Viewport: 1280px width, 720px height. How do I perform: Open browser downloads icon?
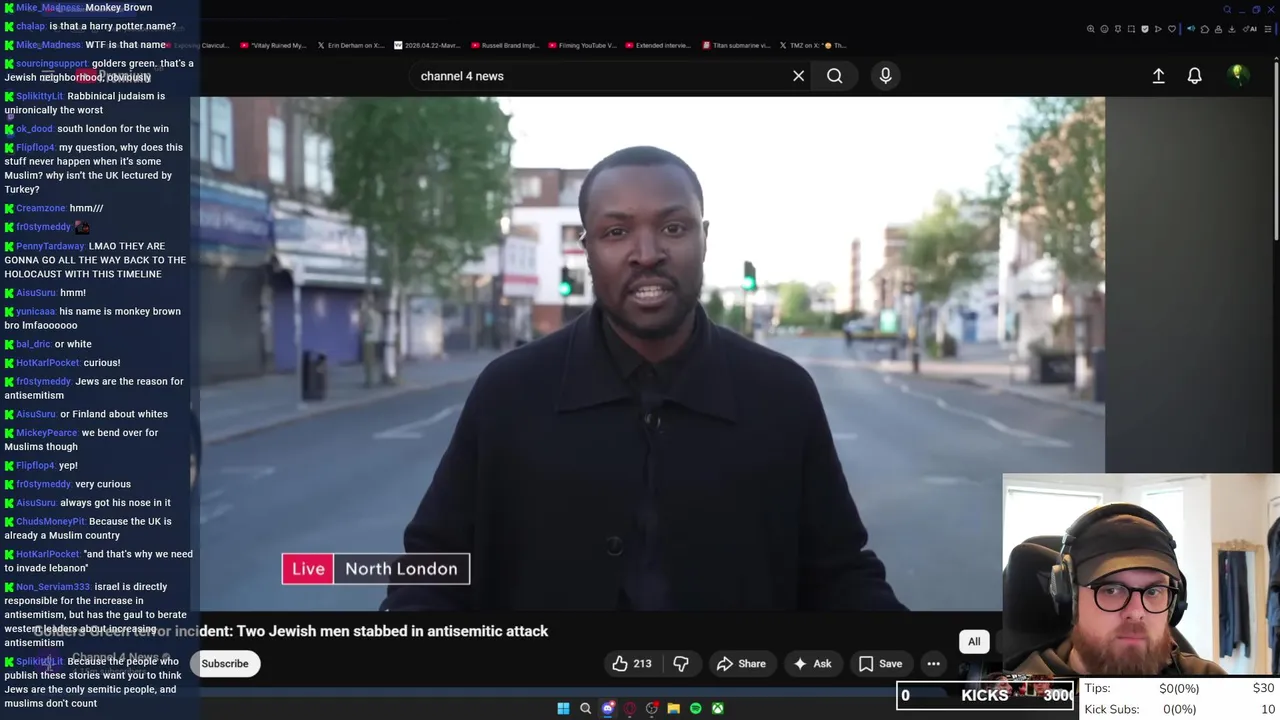point(1232,29)
